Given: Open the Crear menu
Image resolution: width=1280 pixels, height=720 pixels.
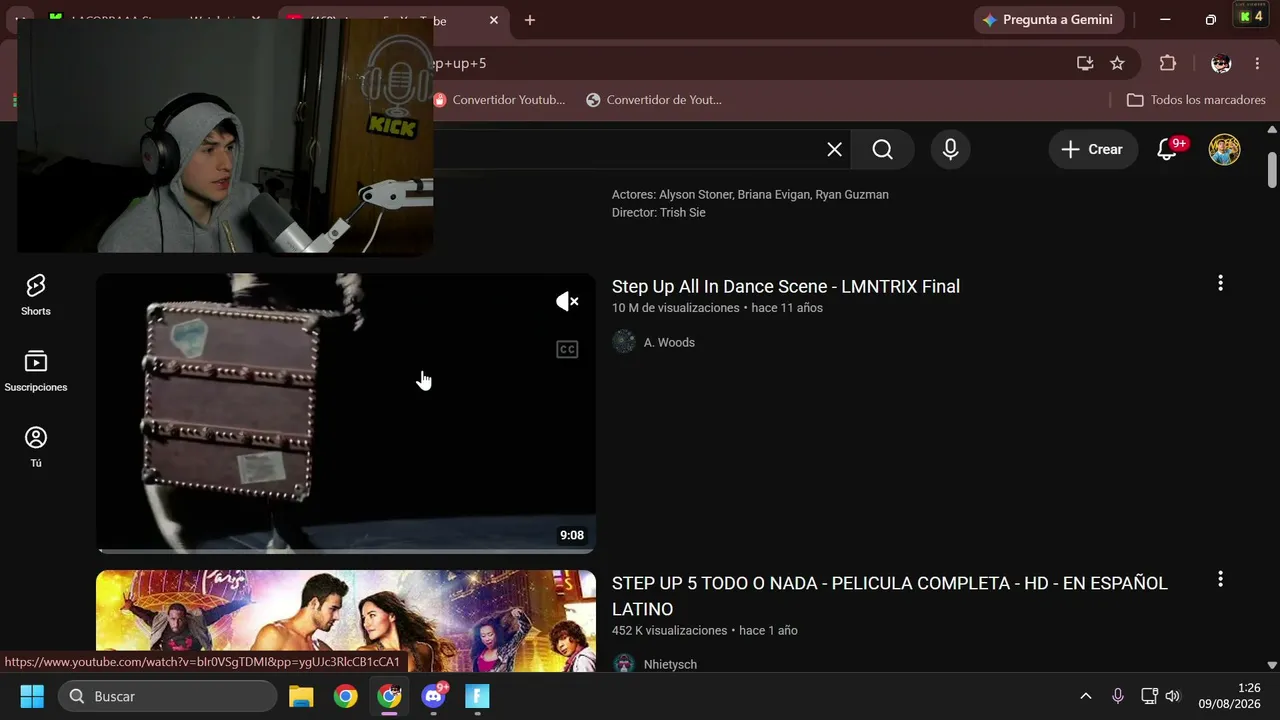Looking at the screenshot, I should click(1093, 149).
